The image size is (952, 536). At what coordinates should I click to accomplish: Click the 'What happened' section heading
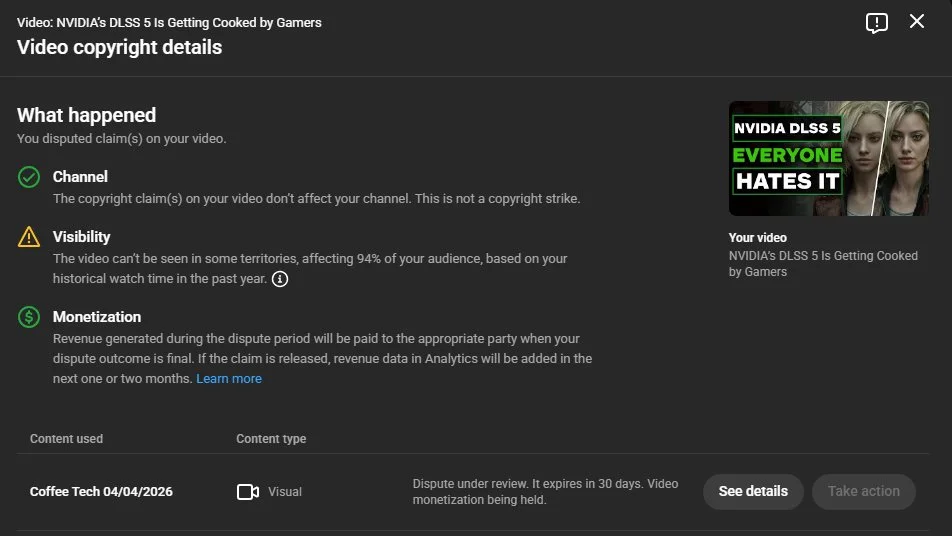click(87, 115)
